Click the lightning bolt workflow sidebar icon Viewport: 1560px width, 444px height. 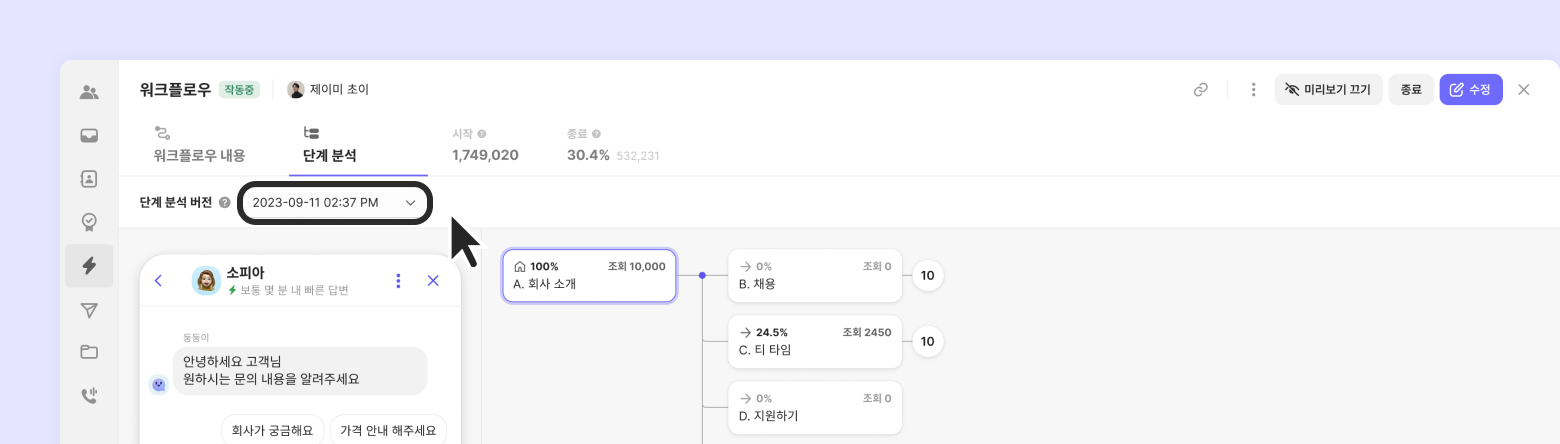pyautogui.click(x=89, y=265)
